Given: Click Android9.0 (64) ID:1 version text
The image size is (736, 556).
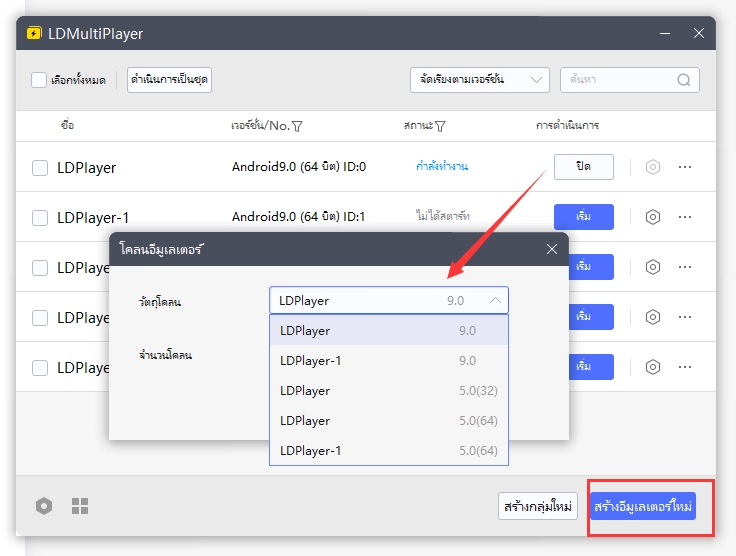Looking at the screenshot, I should 298,217.
